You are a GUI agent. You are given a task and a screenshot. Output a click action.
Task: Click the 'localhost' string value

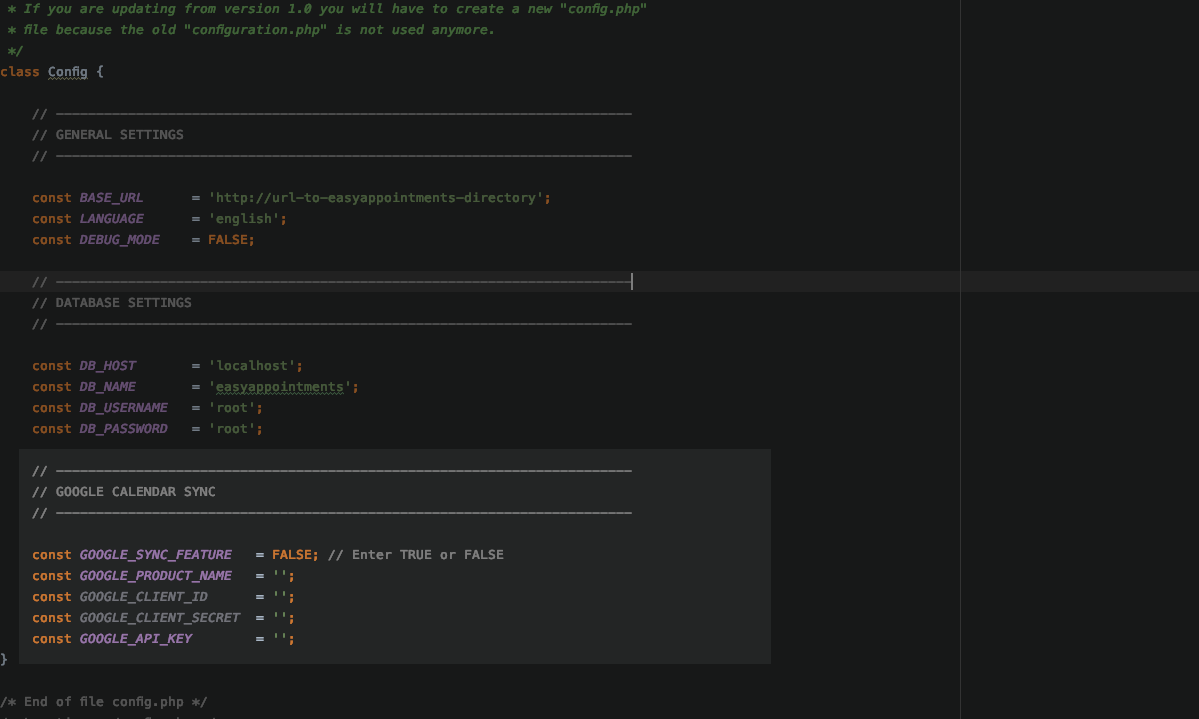tap(254, 366)
